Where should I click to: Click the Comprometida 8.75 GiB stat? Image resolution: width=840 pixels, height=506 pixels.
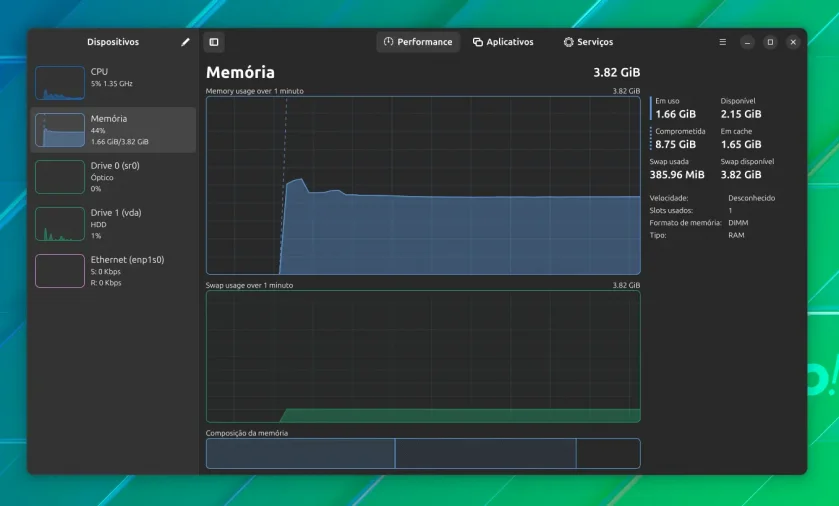point(680,138)
